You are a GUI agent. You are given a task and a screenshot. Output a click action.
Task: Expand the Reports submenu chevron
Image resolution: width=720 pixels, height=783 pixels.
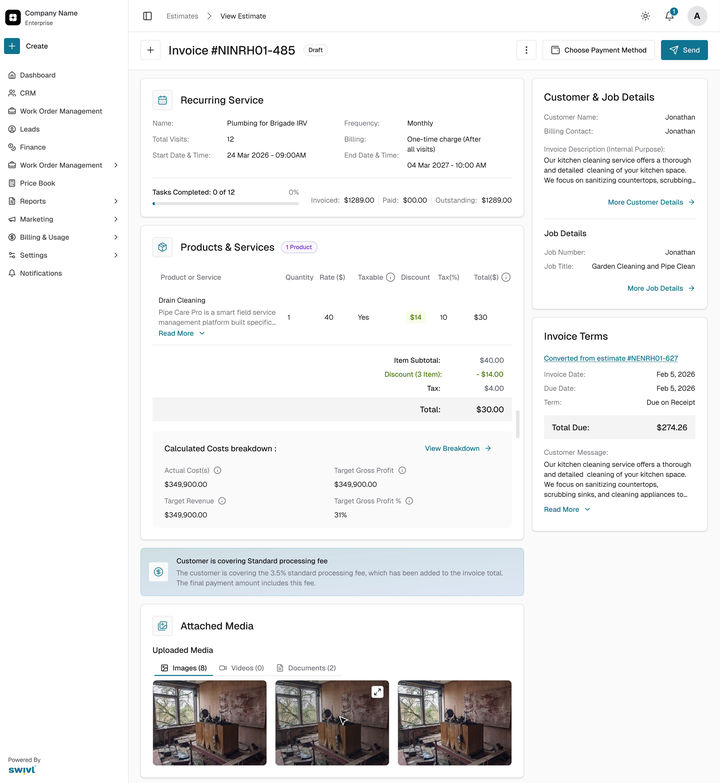coord(116,201)
